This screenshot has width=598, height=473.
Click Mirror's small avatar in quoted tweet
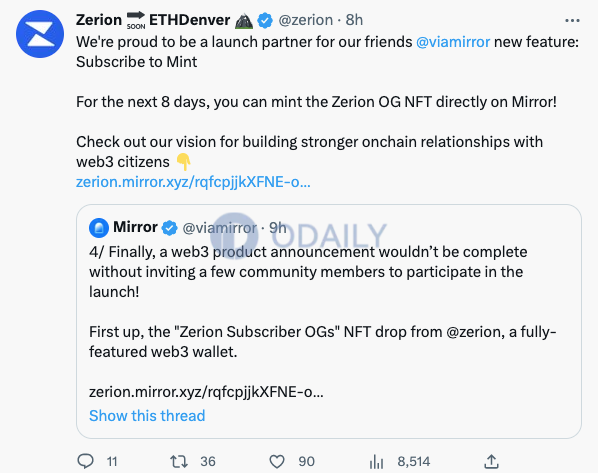[x=99, y=228]
